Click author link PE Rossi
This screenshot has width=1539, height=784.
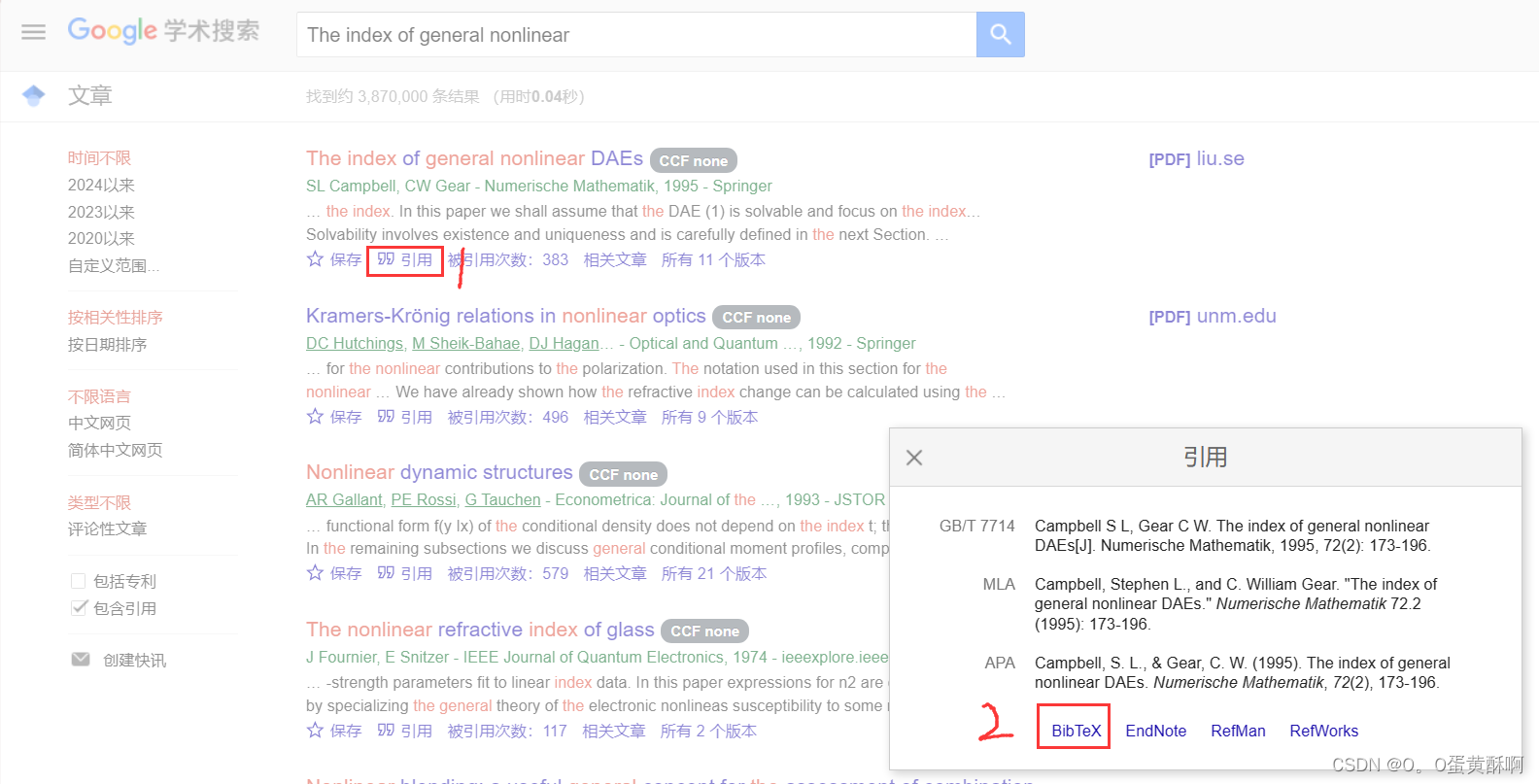click(424, 499)
